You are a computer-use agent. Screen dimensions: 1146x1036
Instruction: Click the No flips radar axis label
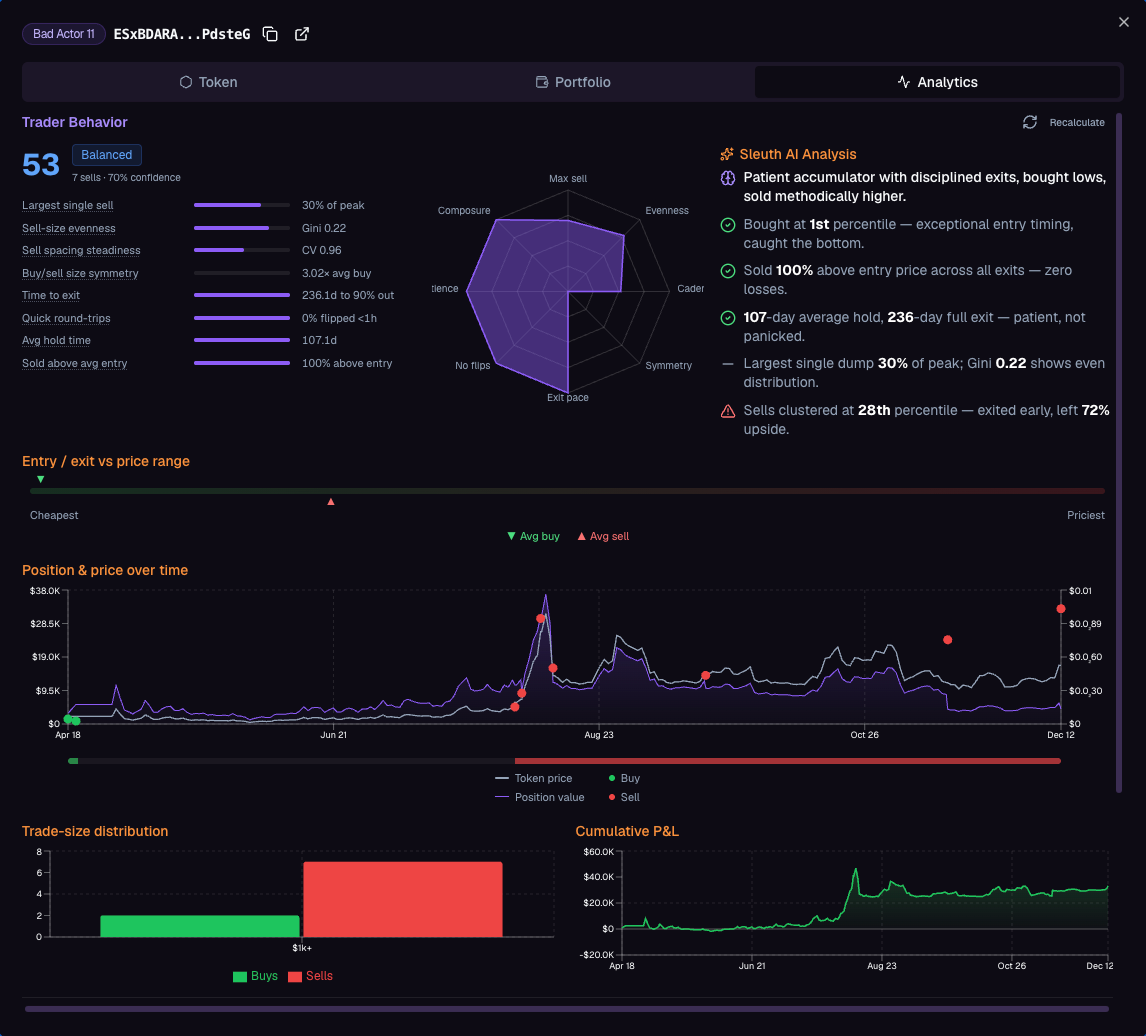tap(473, 366)
